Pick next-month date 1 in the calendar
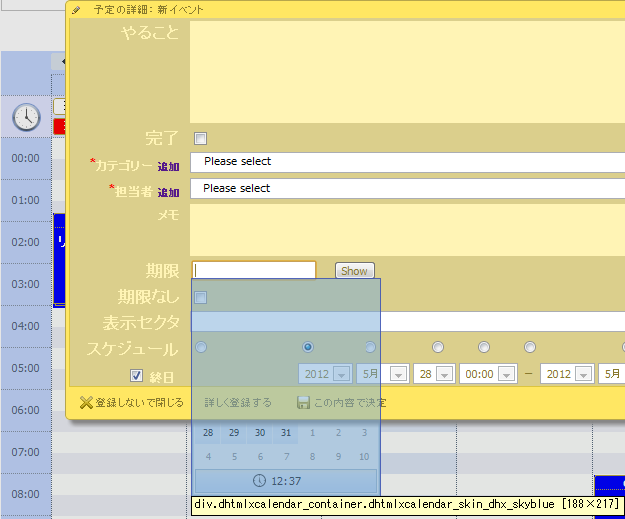This screenshot has width=625, height=519. [312, 432]
